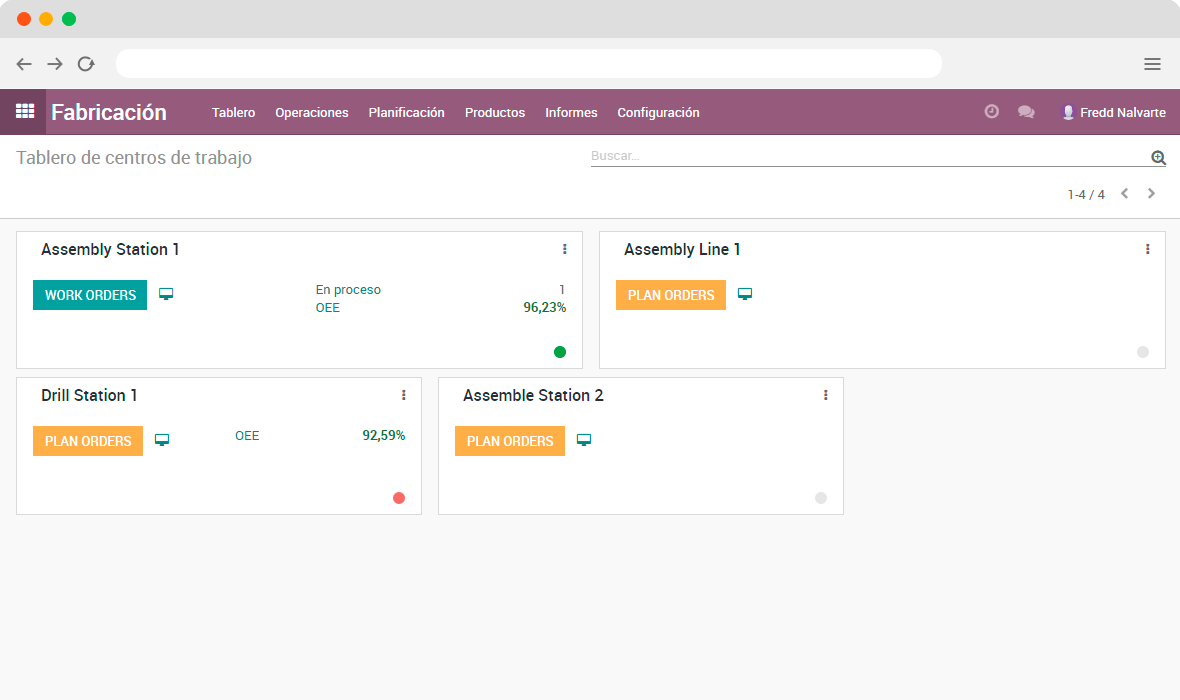The height and width of the screenshot is (700, 1180).
Task: Click PLAN ORDERS on Assemble Station 2
Action: click(x=510, y=441)
